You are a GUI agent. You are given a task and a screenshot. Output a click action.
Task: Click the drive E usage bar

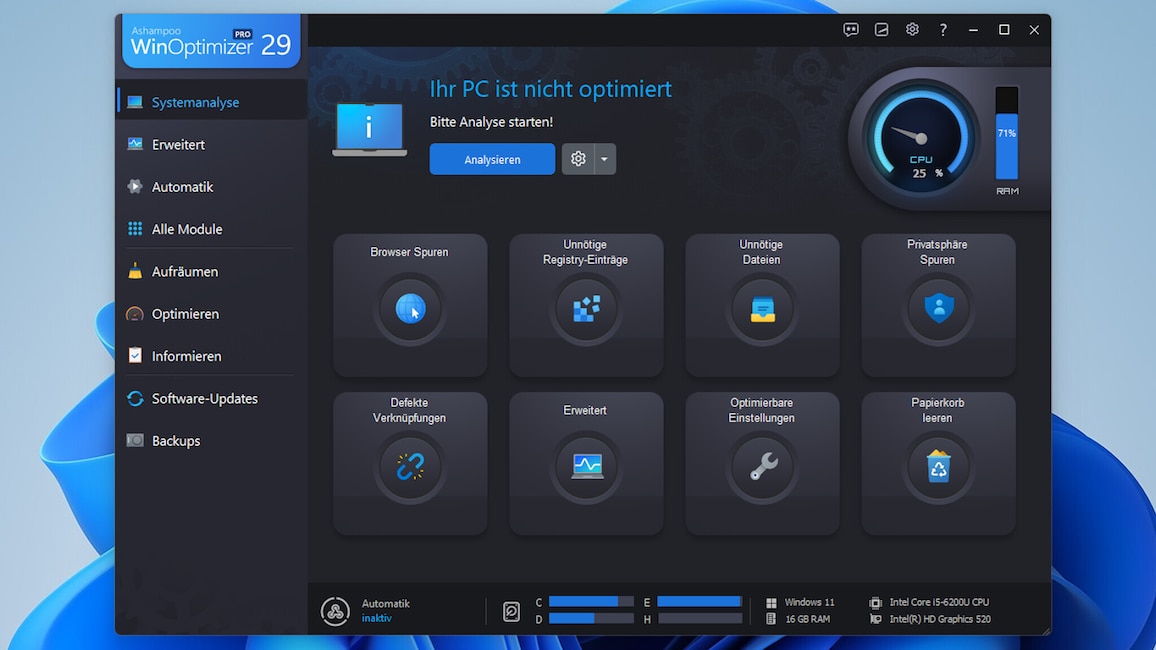700,602
